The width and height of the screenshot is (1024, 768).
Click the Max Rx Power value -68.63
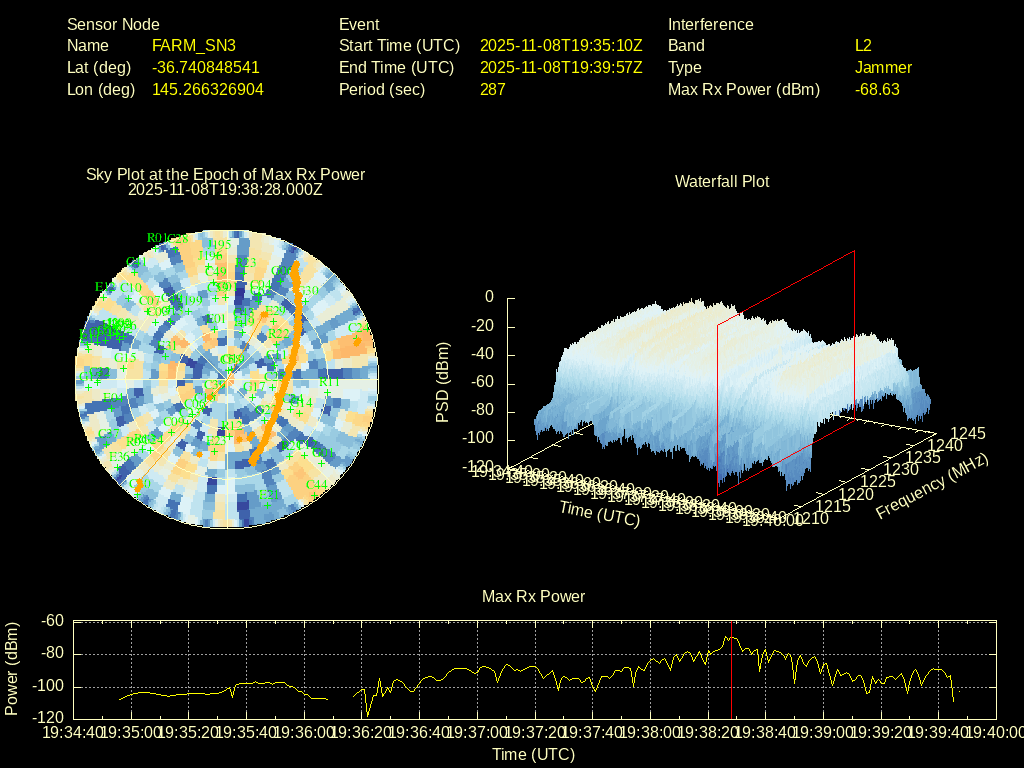(877, 89)
